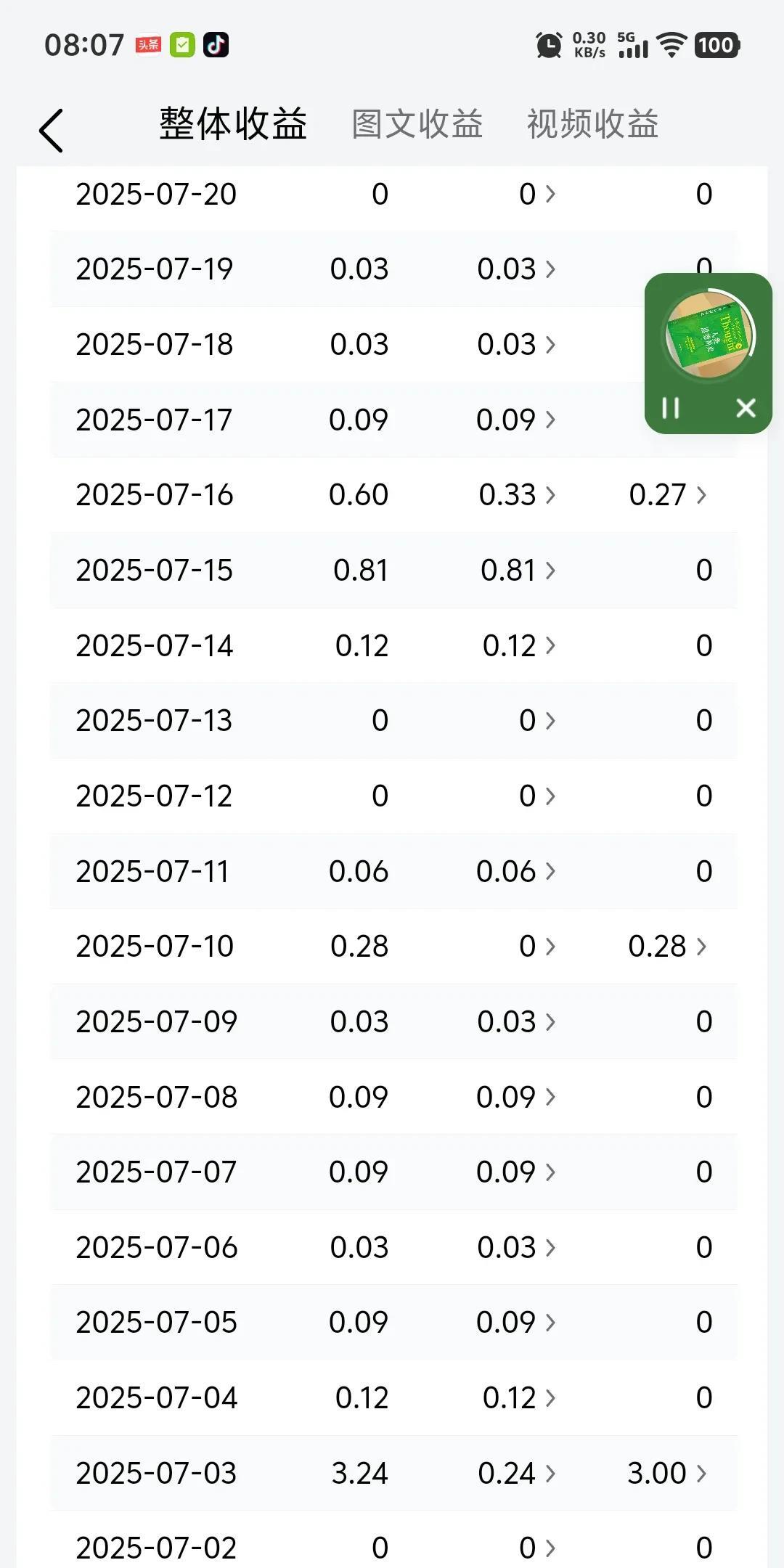Tap the back arrow icon
Screen dimensions: 784x1568
point(52,131)
